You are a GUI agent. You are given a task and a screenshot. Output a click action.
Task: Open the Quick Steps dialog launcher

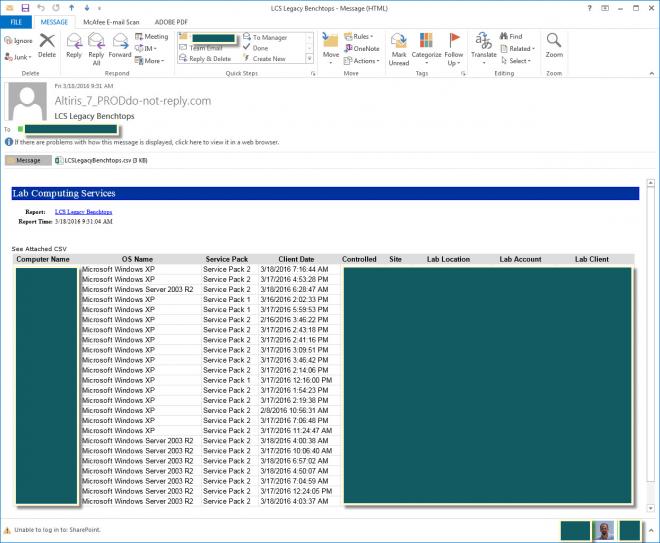click(x=313, y=73)
